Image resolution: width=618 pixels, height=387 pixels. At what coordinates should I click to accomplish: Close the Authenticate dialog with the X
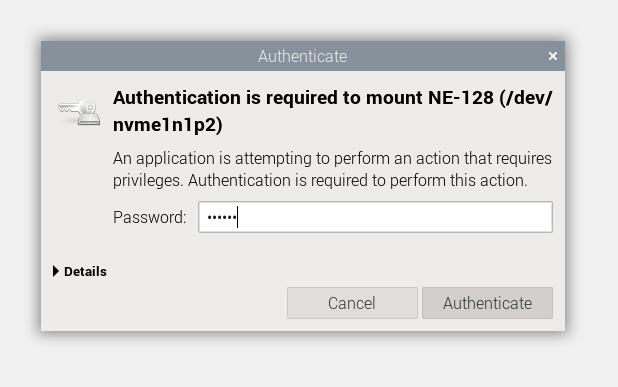(x=553, y=56)
